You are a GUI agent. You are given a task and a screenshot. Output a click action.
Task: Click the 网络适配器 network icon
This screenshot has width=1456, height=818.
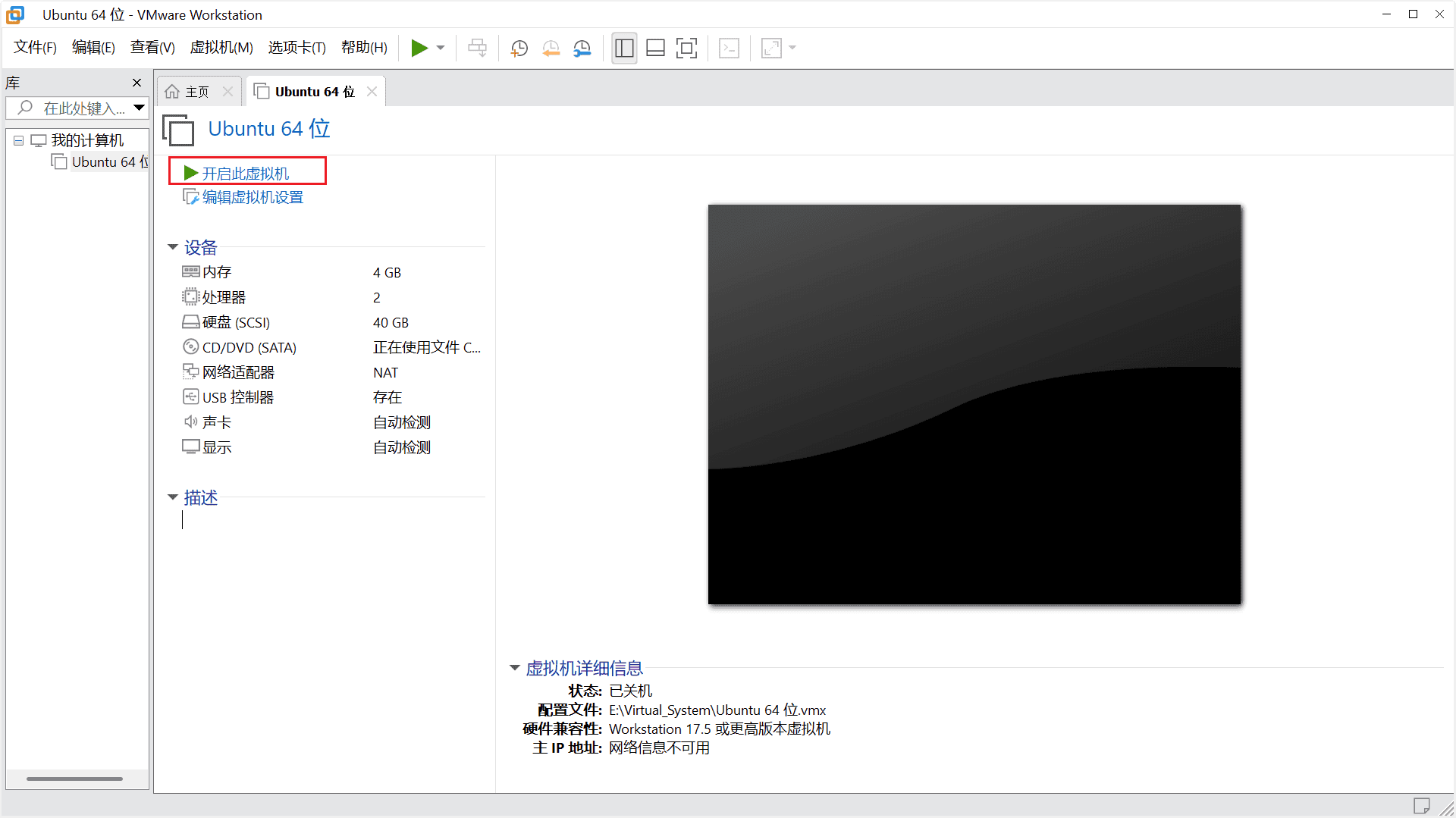point(190,371)
